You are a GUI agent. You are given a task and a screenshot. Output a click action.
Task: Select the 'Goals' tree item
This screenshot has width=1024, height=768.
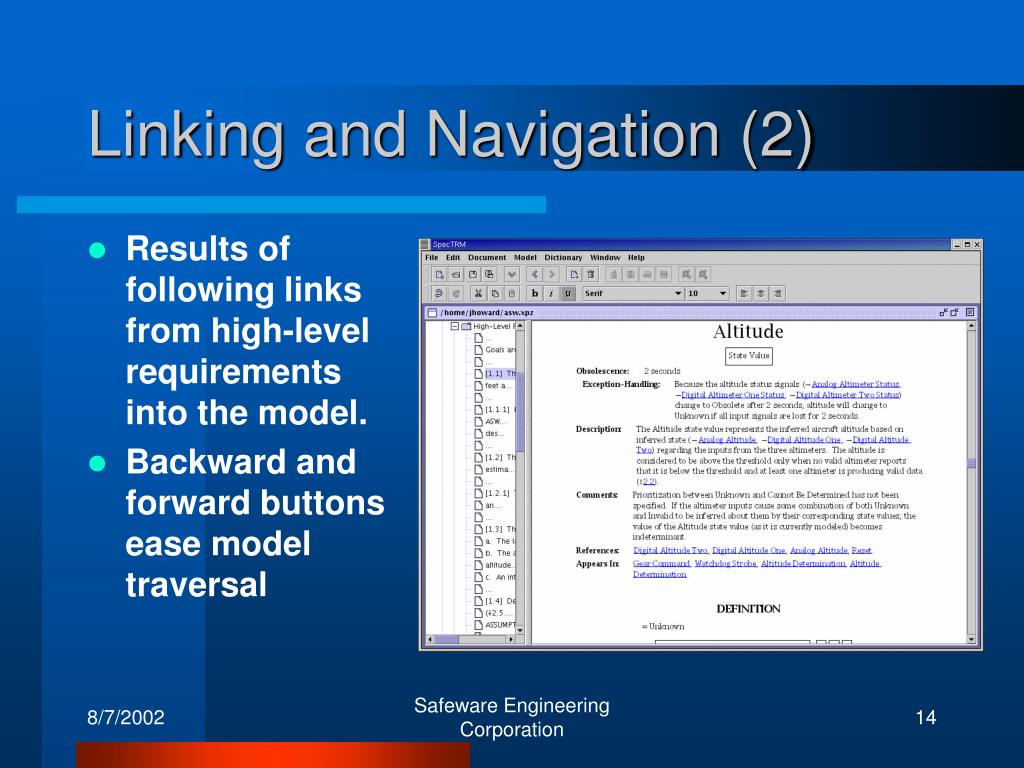[500, 350]
